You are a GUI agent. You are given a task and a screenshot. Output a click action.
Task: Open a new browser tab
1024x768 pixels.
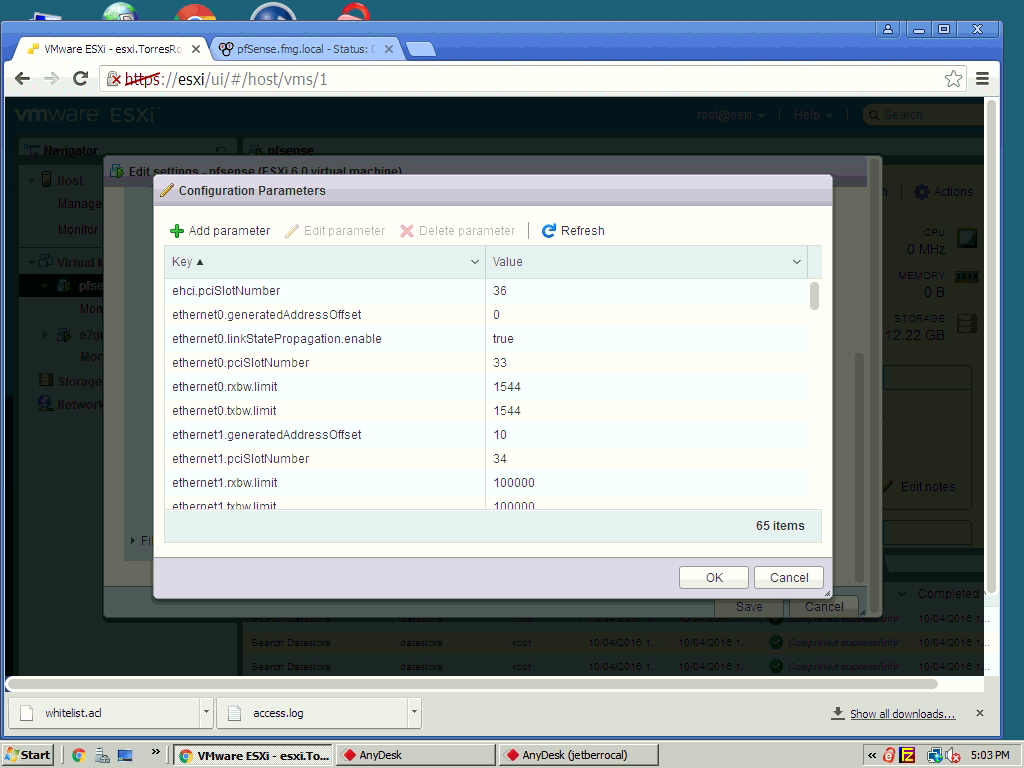point(421,49)
